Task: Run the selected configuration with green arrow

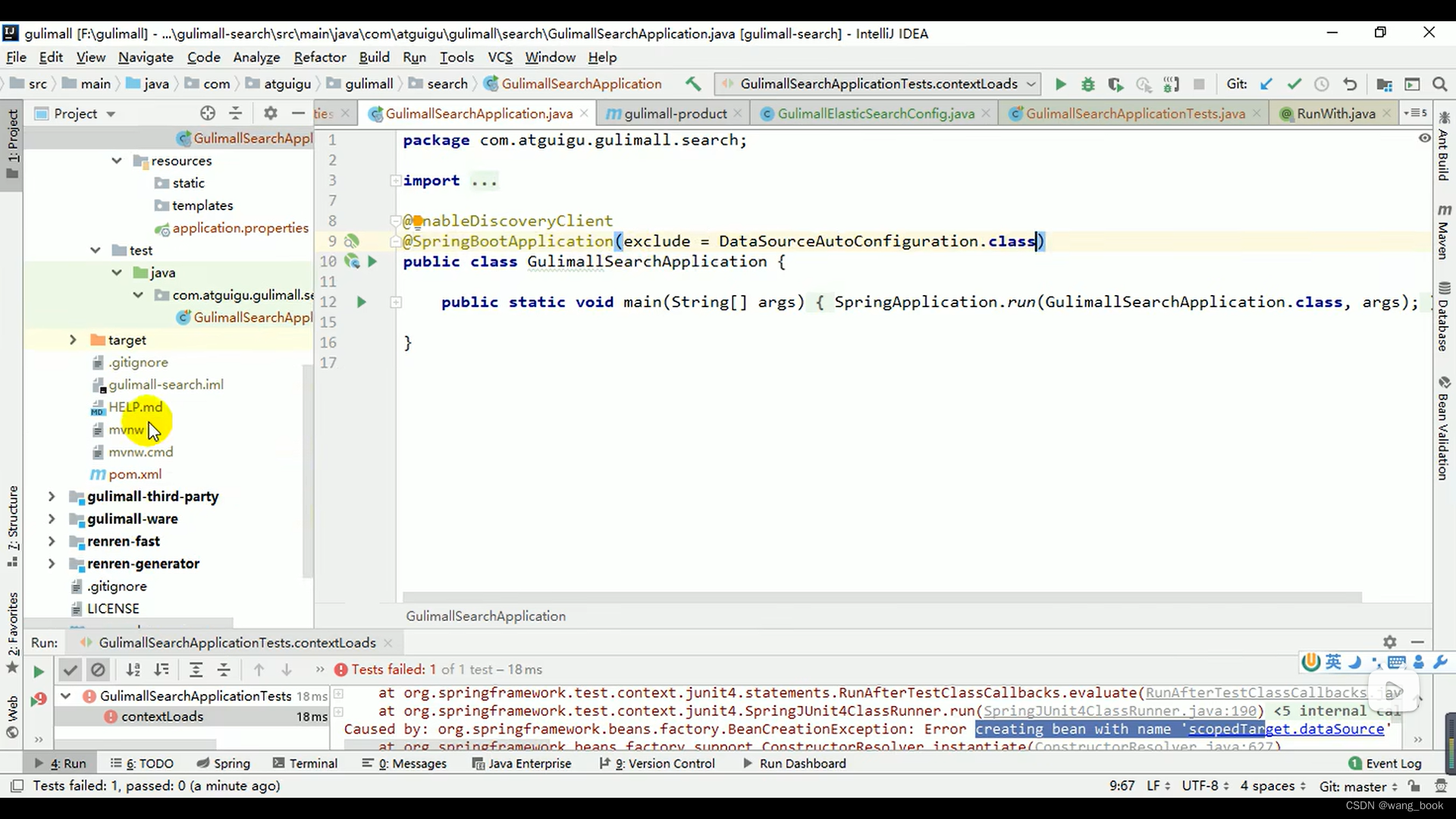Action: 1060,84
